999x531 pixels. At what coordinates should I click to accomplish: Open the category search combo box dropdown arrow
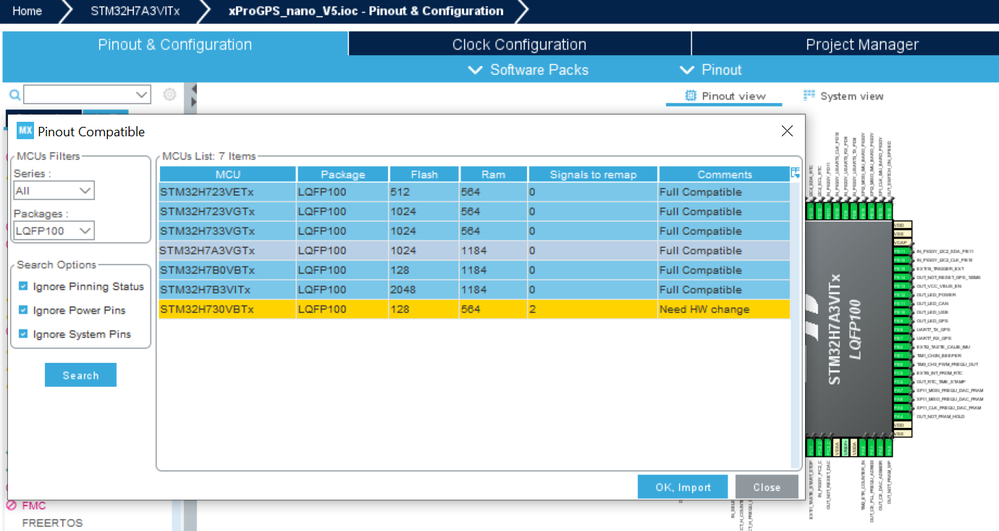point(141,95)
